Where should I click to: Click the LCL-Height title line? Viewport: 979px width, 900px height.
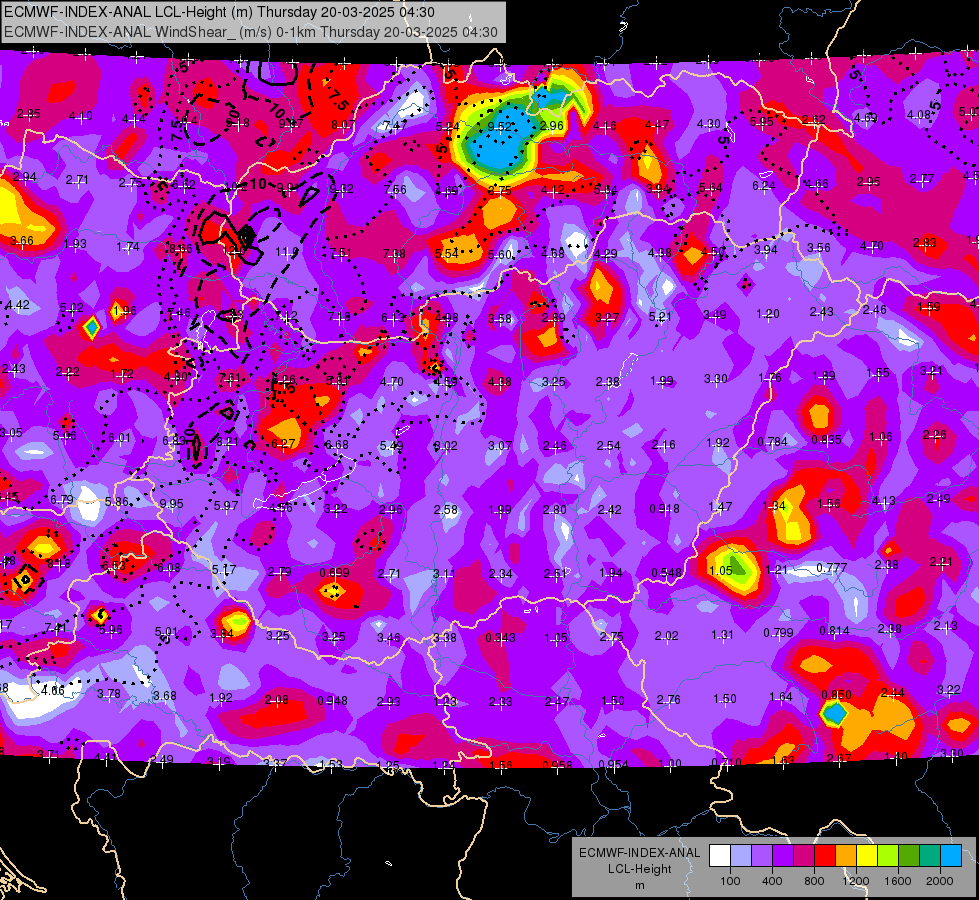point(219,12)
